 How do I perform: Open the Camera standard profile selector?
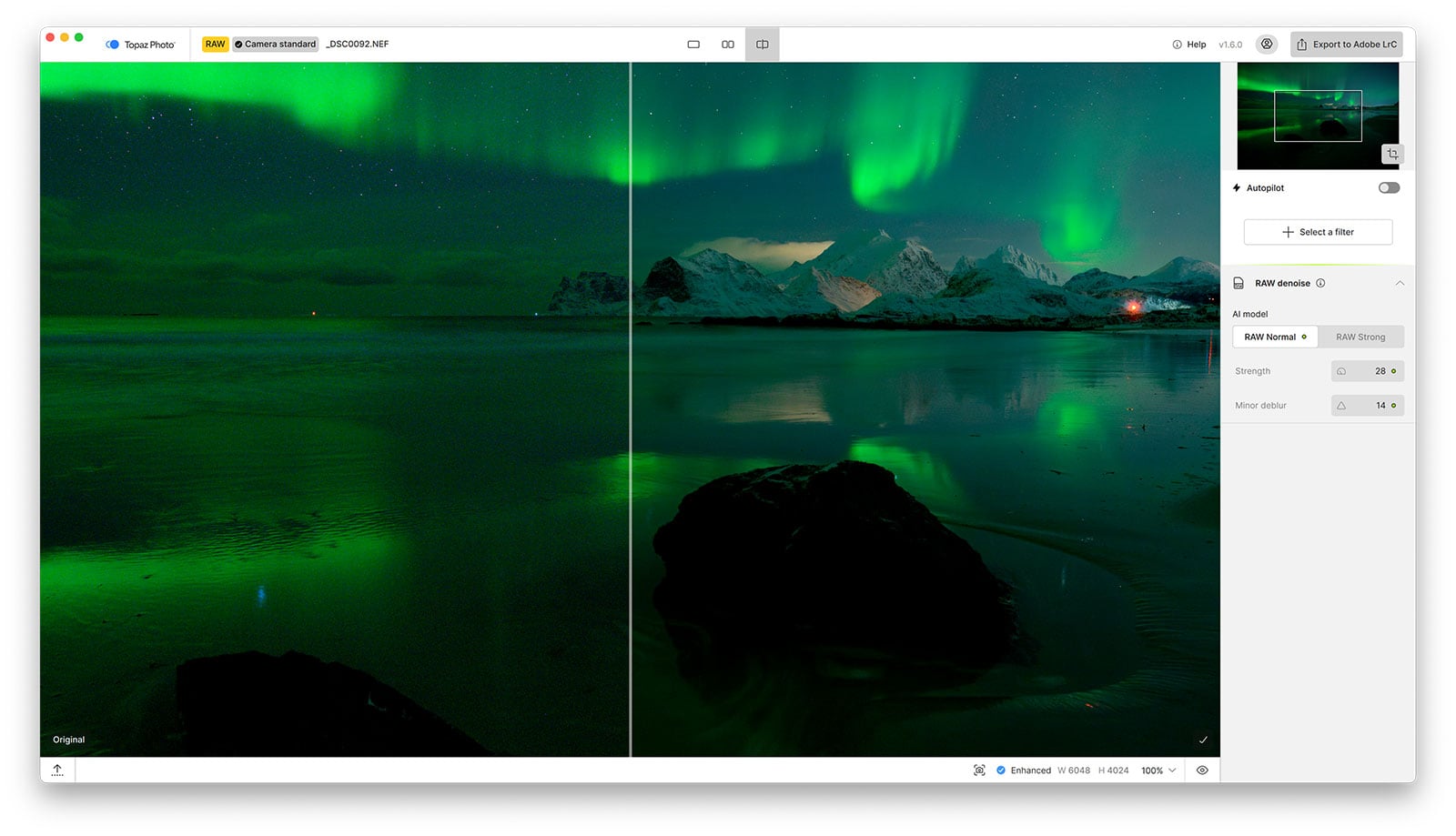[276, 44]
